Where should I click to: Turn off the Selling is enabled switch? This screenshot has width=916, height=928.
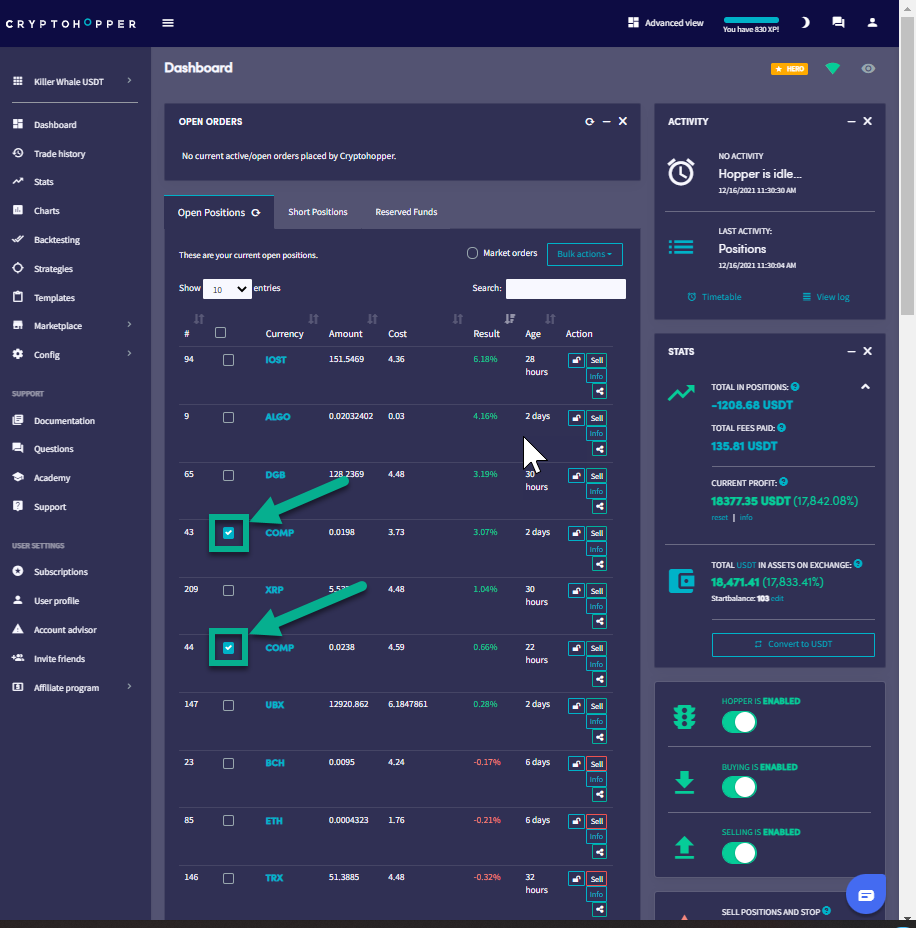point(739,853)
